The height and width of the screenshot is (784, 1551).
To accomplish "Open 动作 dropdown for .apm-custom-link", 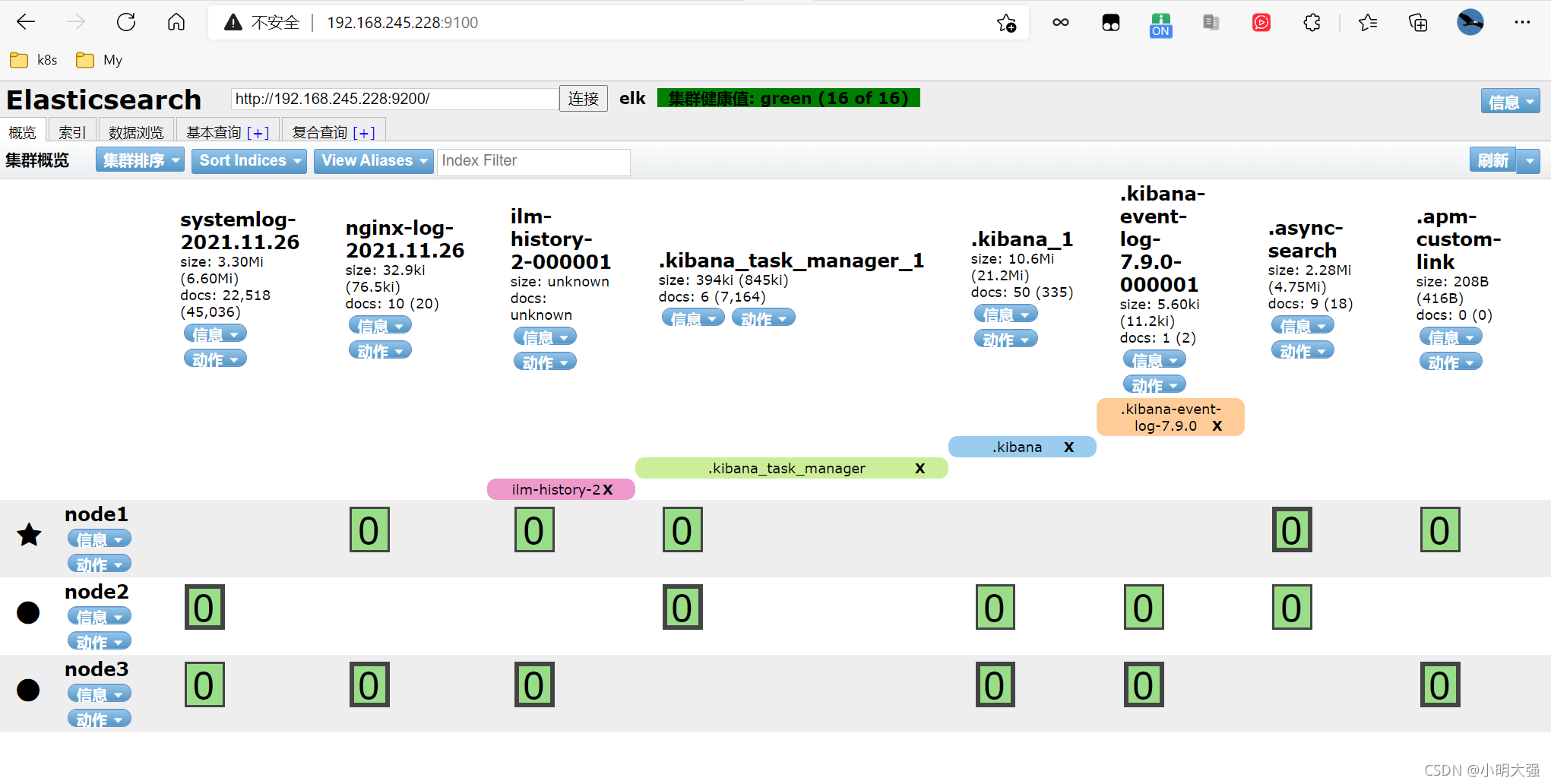I will tap(1451, 362).
